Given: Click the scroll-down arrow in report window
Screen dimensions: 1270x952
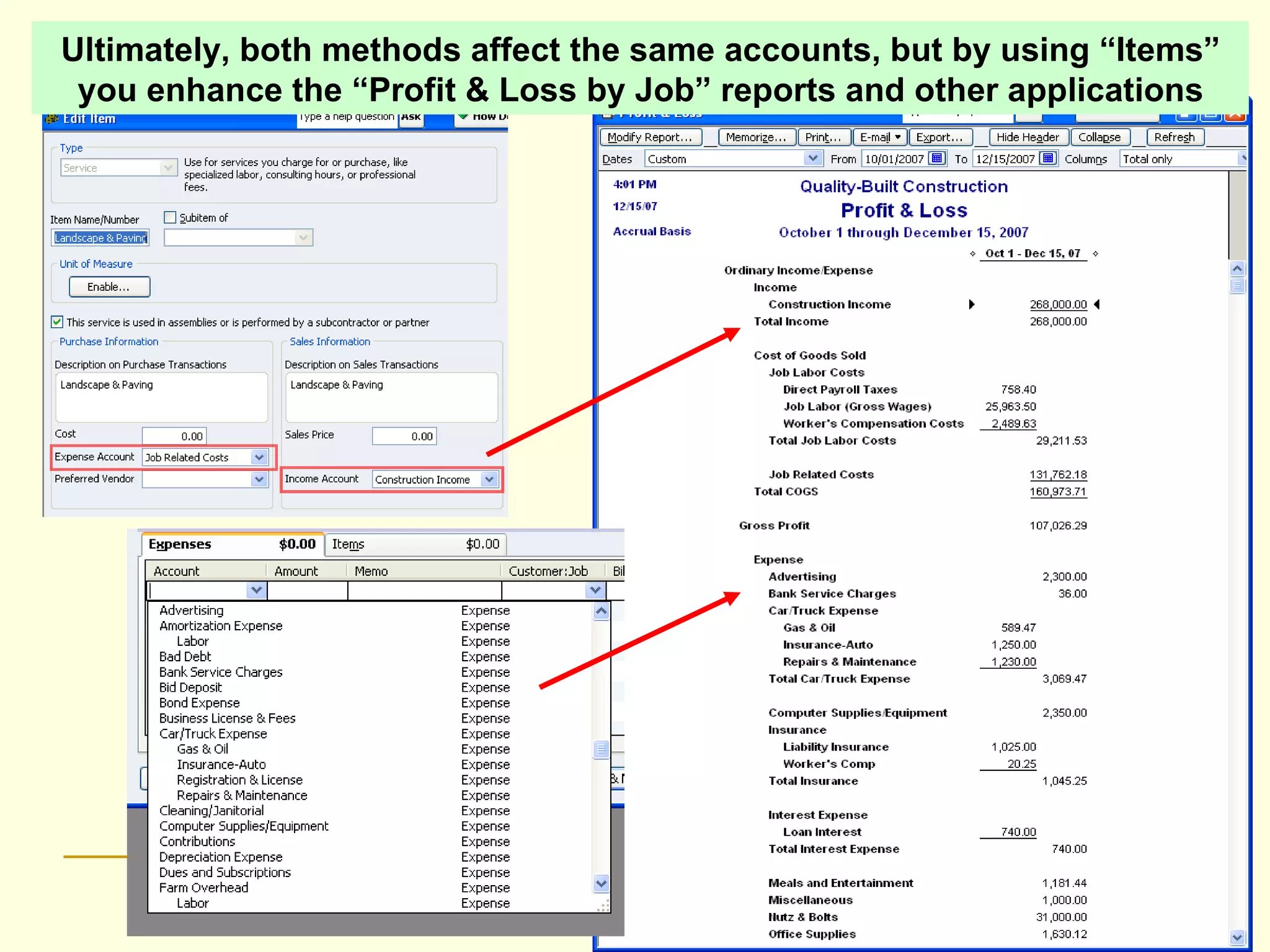Looking at the screenshot, I should [x=1237, y=938].
